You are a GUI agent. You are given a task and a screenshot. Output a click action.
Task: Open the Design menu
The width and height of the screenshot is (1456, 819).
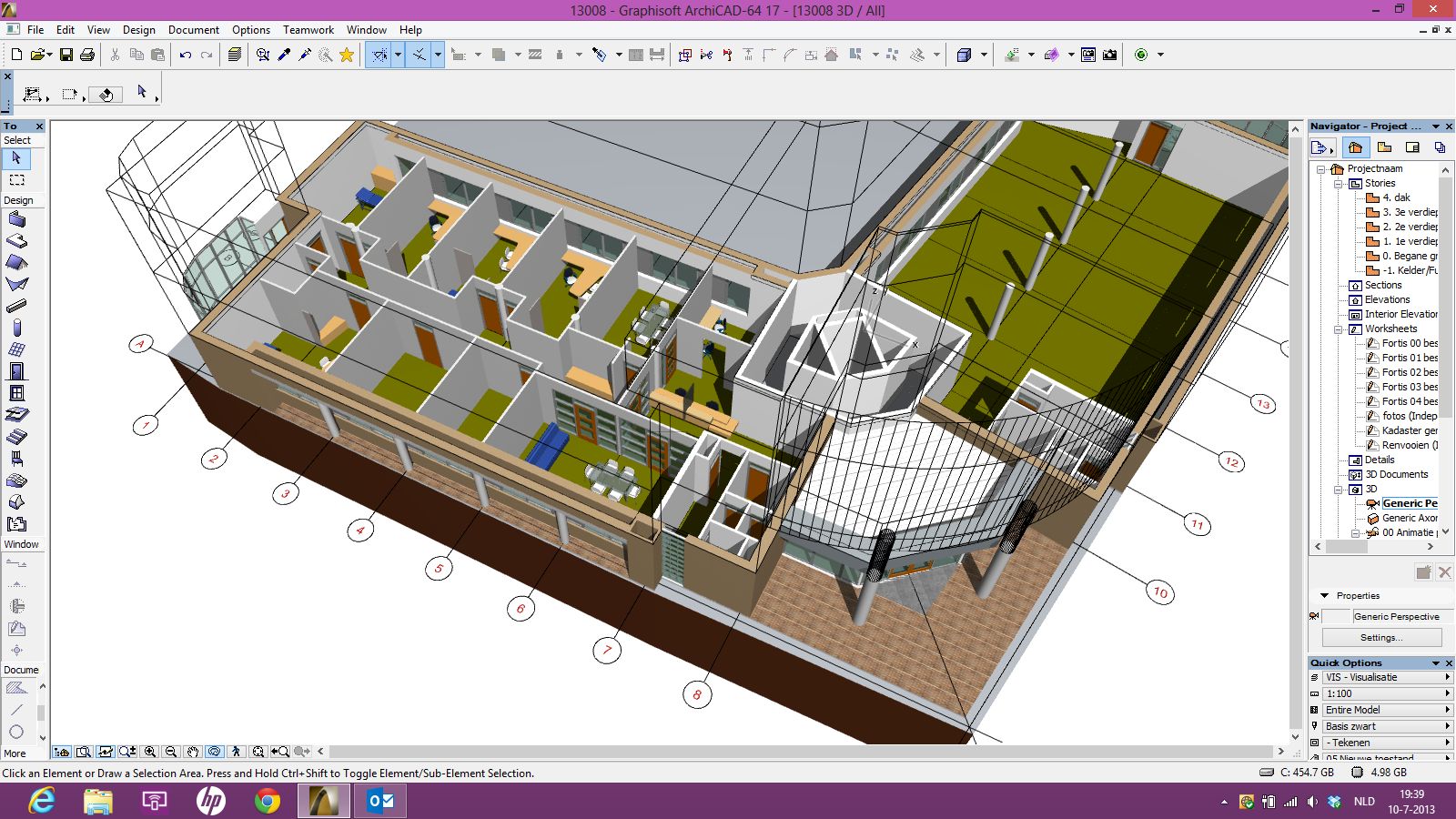(x=139, y=30)
